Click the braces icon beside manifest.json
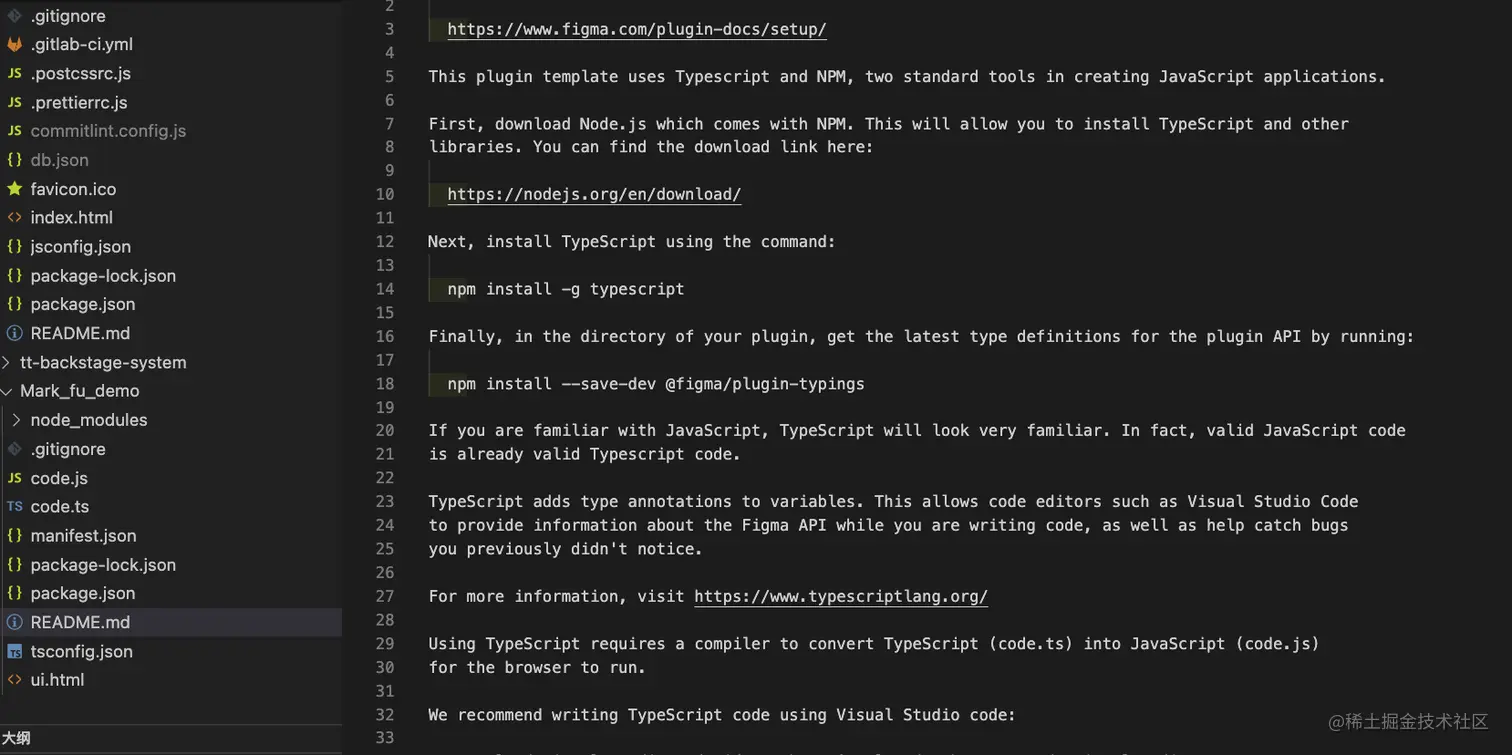This screenshot has width=1512, height=755. (x=14, y=536)
